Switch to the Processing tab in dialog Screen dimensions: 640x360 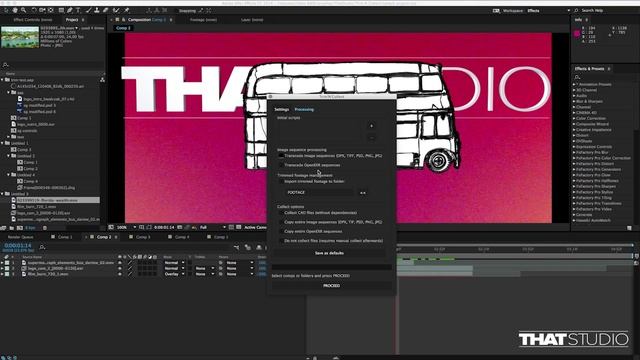coord(304,109)
